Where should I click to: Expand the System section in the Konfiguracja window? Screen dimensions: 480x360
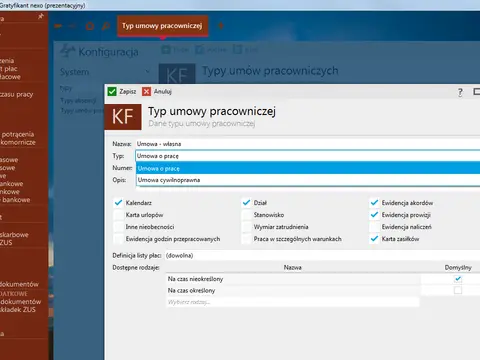148,71
